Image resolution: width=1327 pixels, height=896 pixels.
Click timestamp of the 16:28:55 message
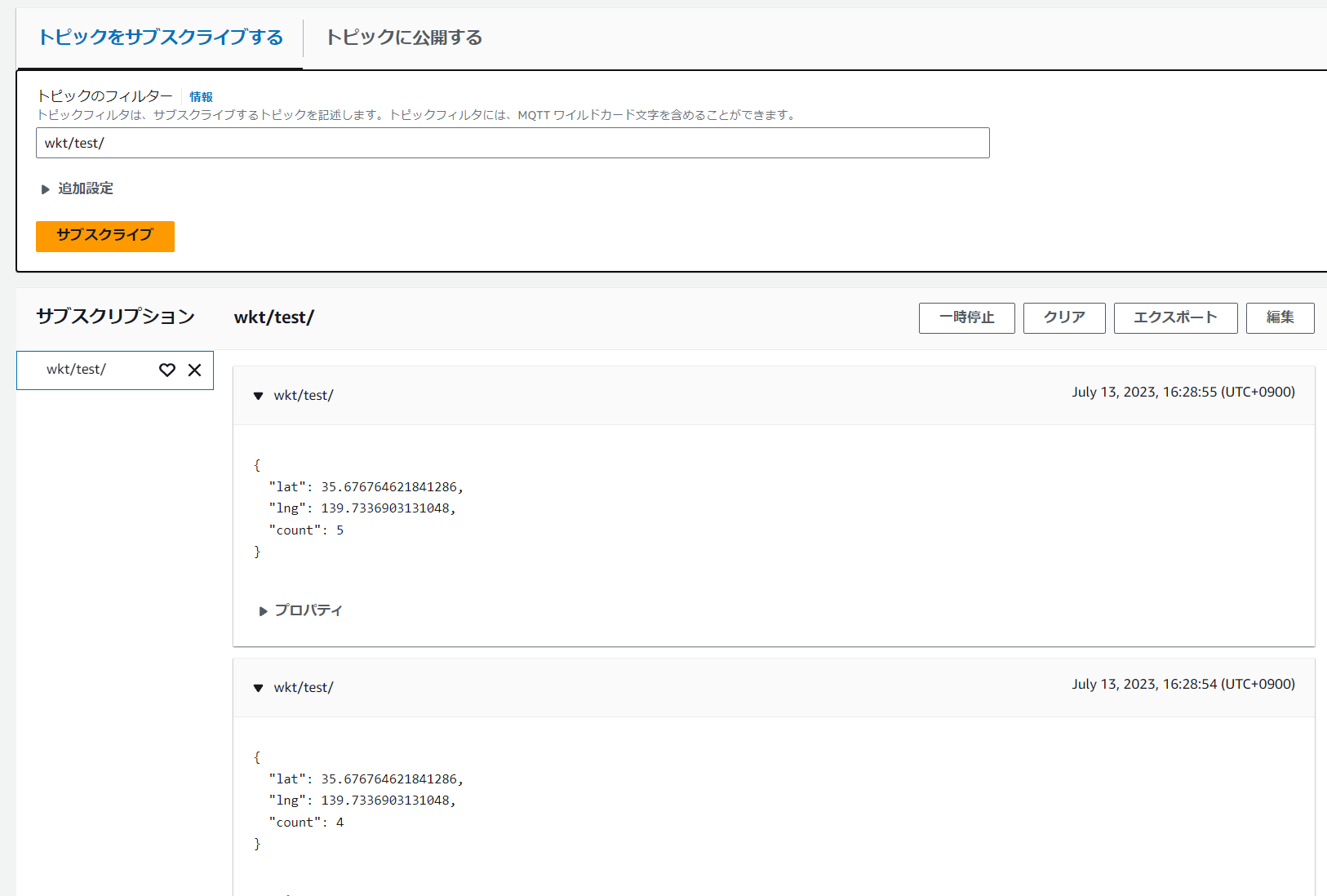point(1183,392)
